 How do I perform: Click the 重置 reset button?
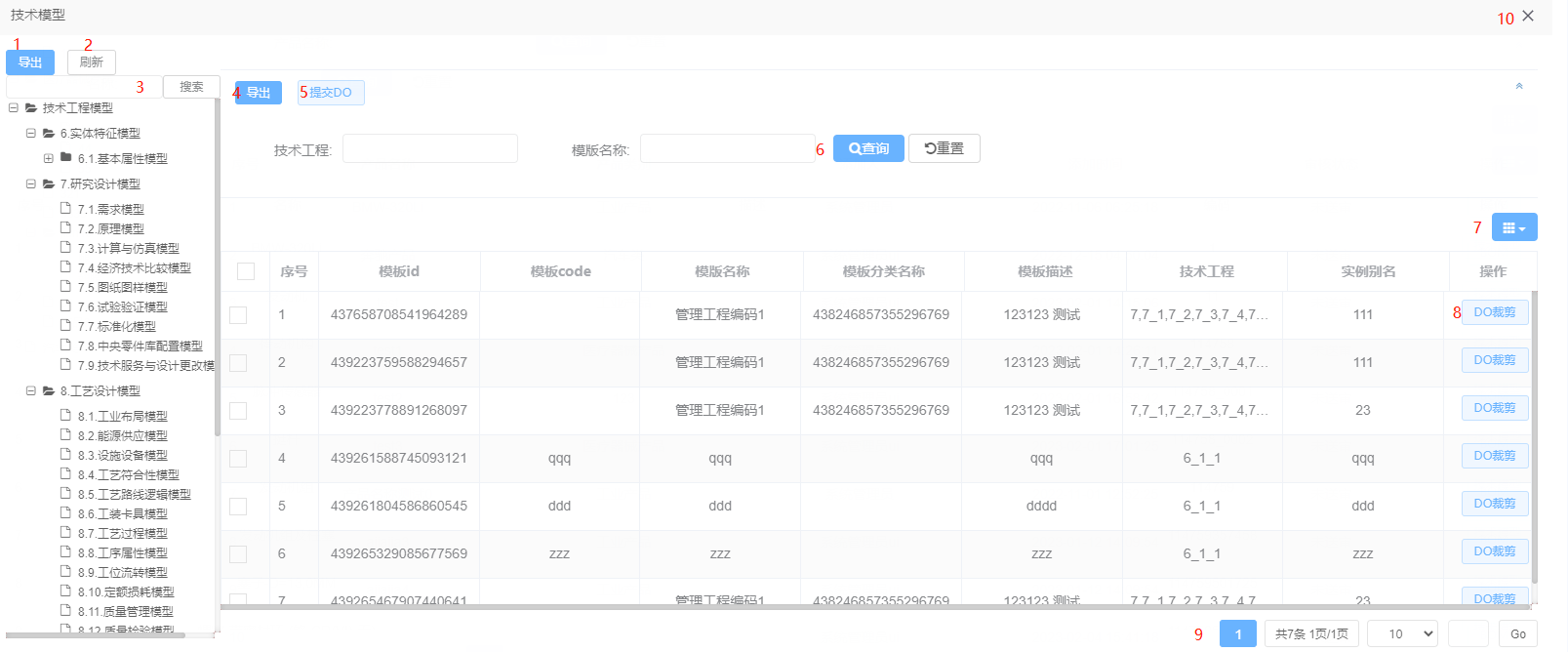coord(945,148)
